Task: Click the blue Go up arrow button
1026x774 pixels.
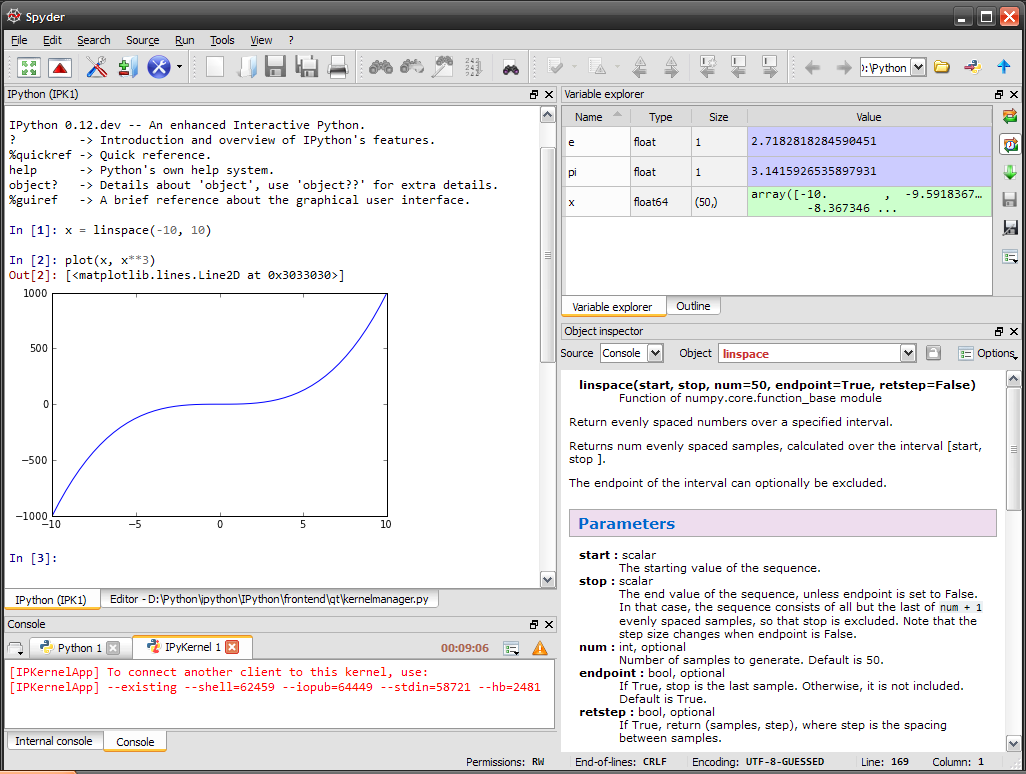Action: point(1003,67)
